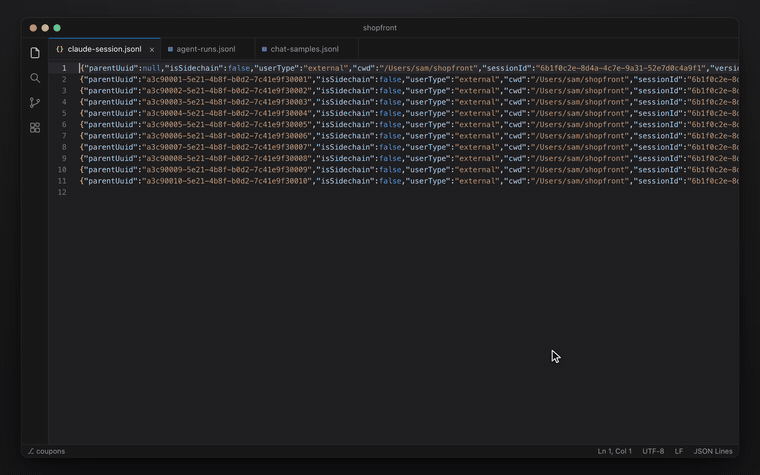Click line number 6 in the gutter
The width and height of the screenshot is (760, 475).
click(x=64, y=125)
